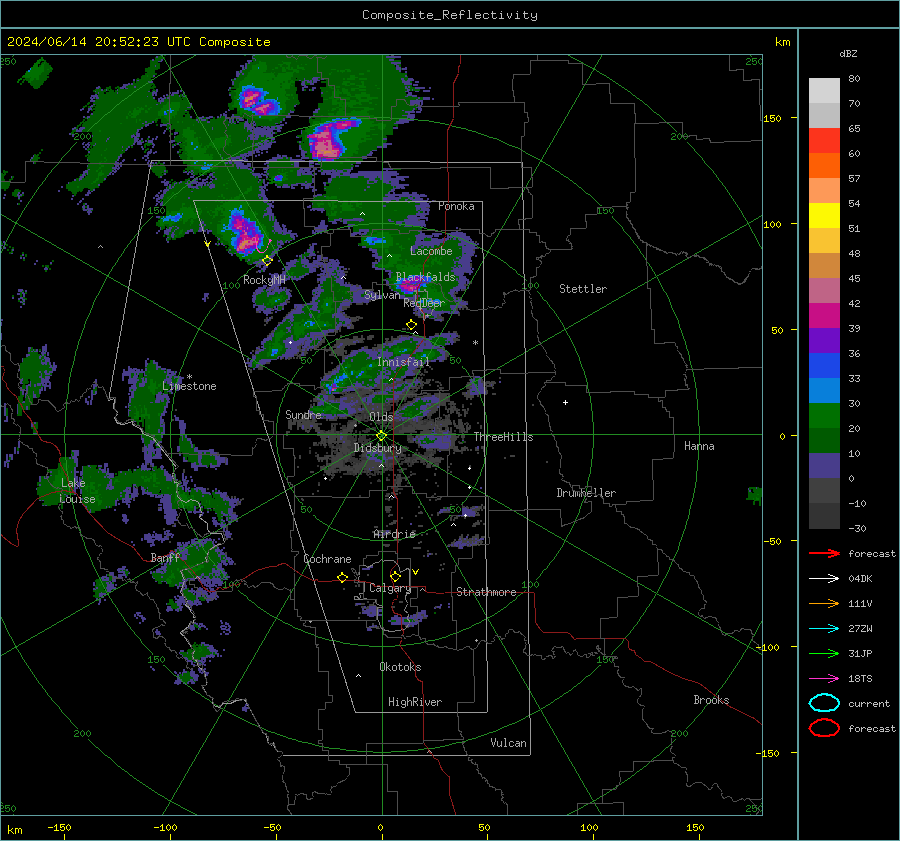Click the yellow diamond marker below RedDeer
This screenshot has width=900, height=841.
411,325
